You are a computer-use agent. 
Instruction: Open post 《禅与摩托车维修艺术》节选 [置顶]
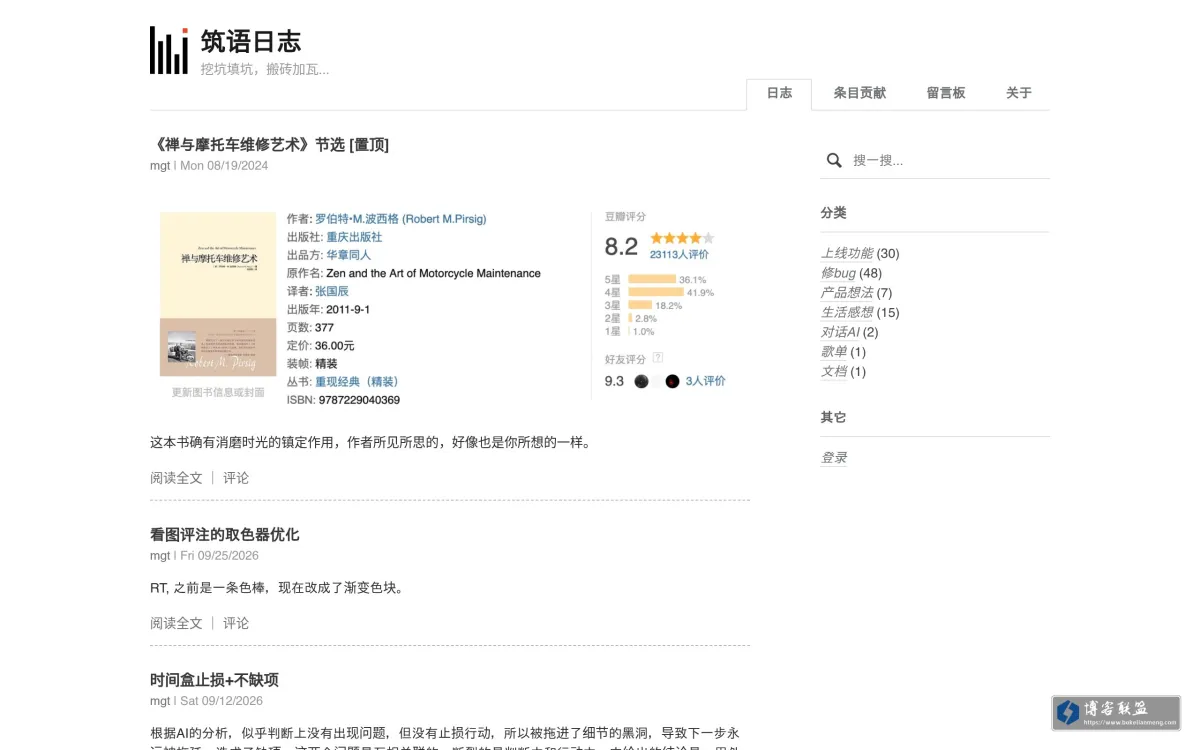tap(270, 144)
